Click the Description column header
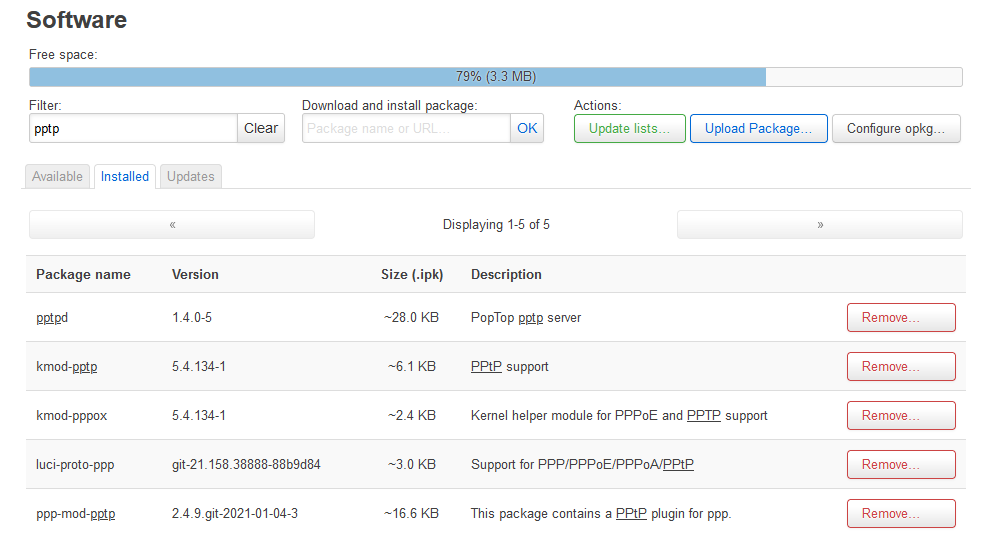The width and height of the screenshot is (988, 546). 506,275
